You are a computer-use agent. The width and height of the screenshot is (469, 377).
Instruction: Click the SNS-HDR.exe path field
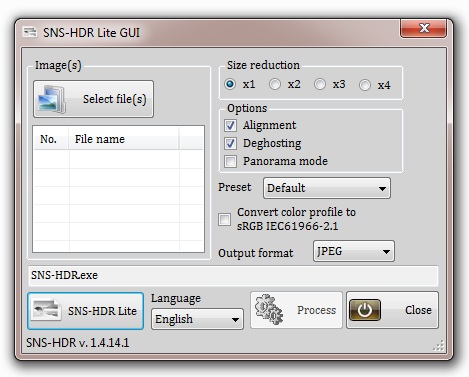(233, 275)
